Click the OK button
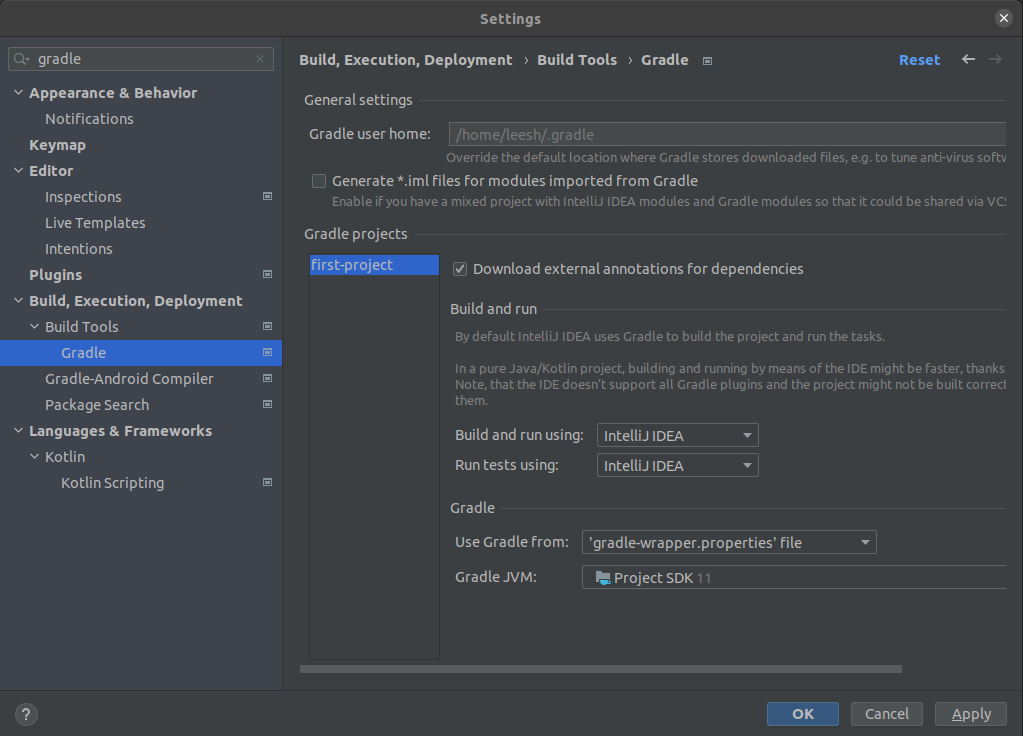1023x736 pixels. 802,714
